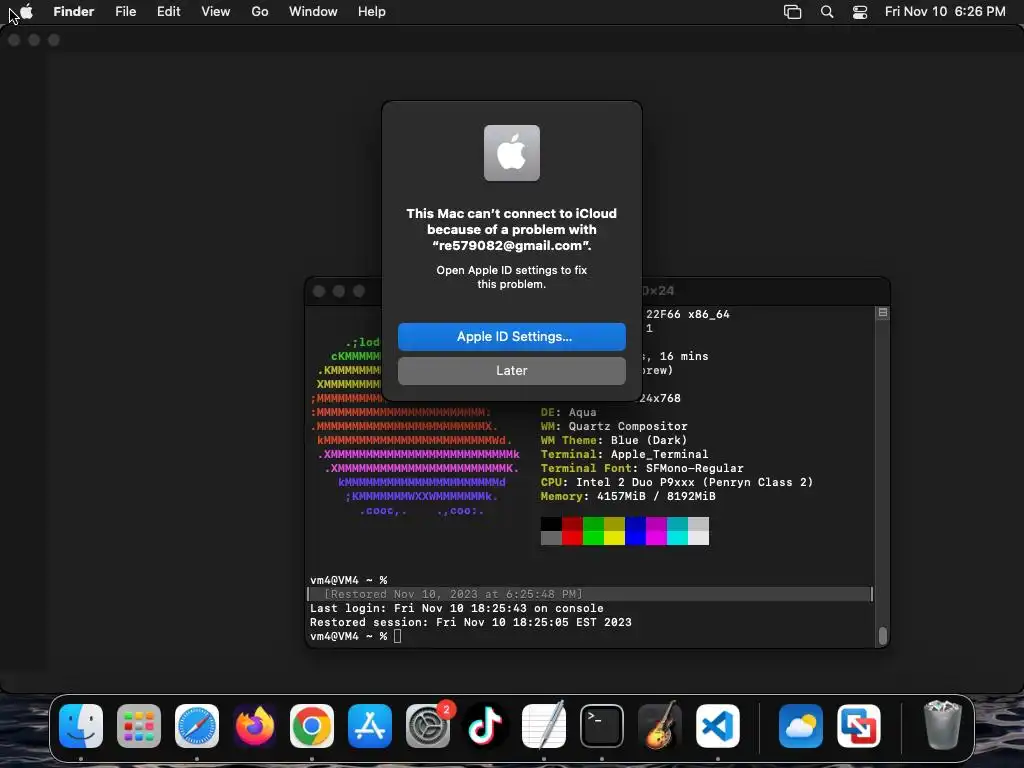This screenshot has width=1024, height=768.
Task: Launch Visual Studio Code from the Dock
Action: tap(717, 726)
